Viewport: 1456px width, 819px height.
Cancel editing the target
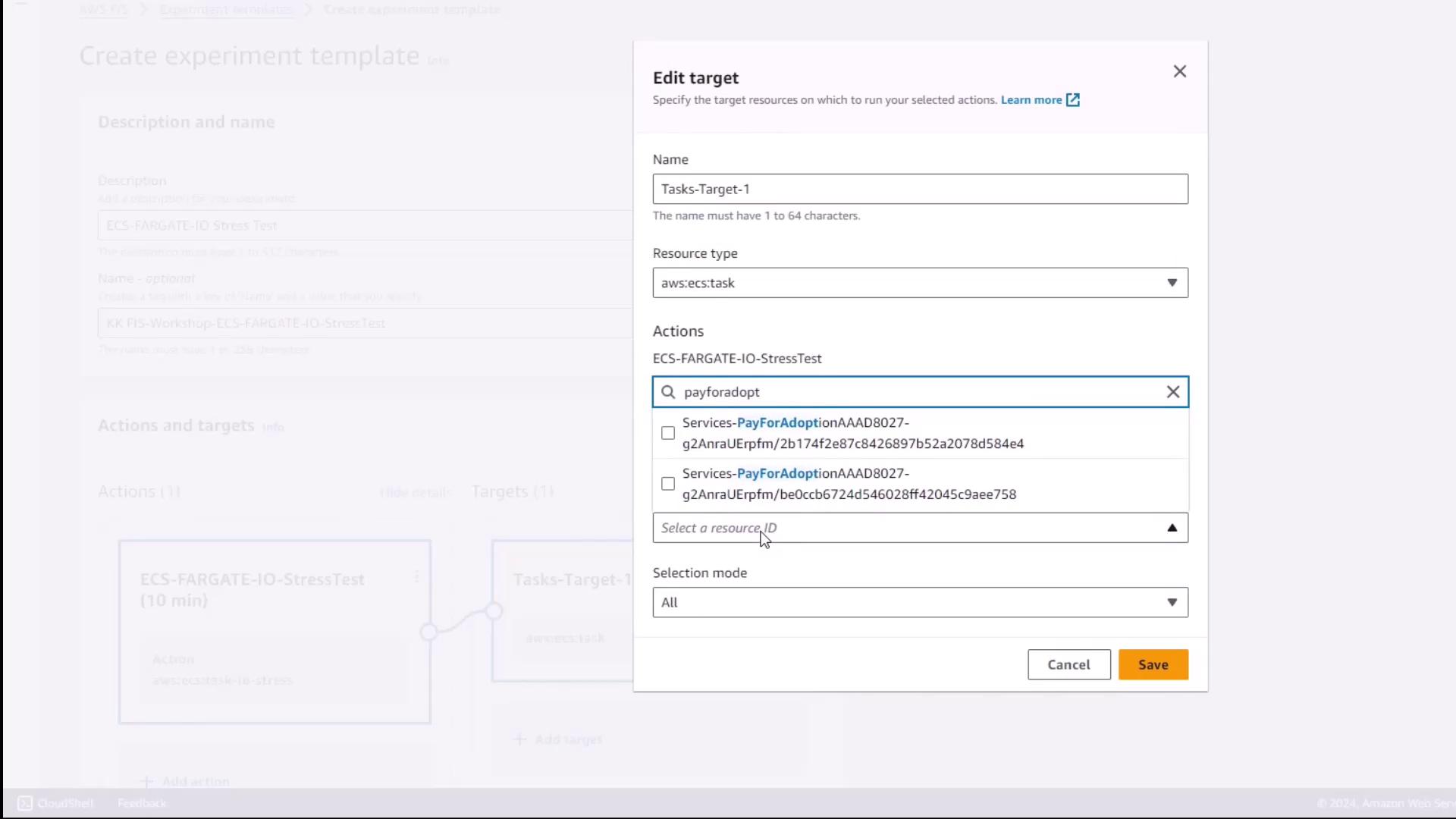click(1068, 664)
